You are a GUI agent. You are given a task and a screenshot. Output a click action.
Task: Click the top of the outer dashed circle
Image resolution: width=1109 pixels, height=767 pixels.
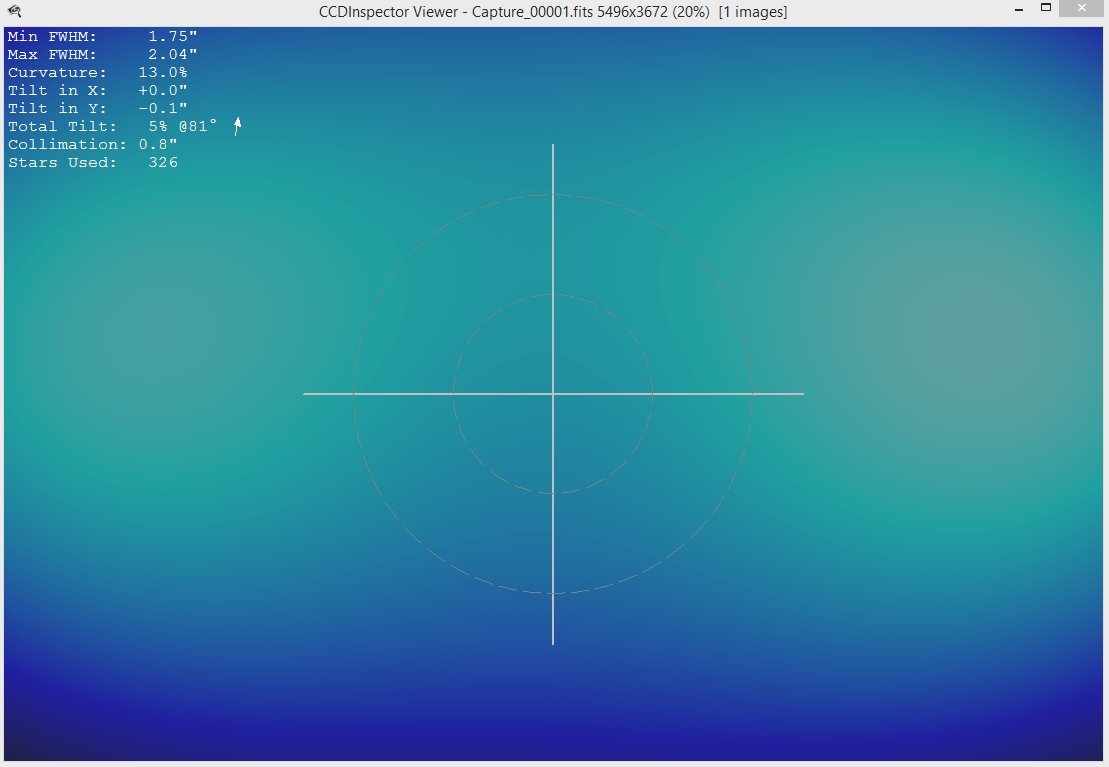[553, 194]
